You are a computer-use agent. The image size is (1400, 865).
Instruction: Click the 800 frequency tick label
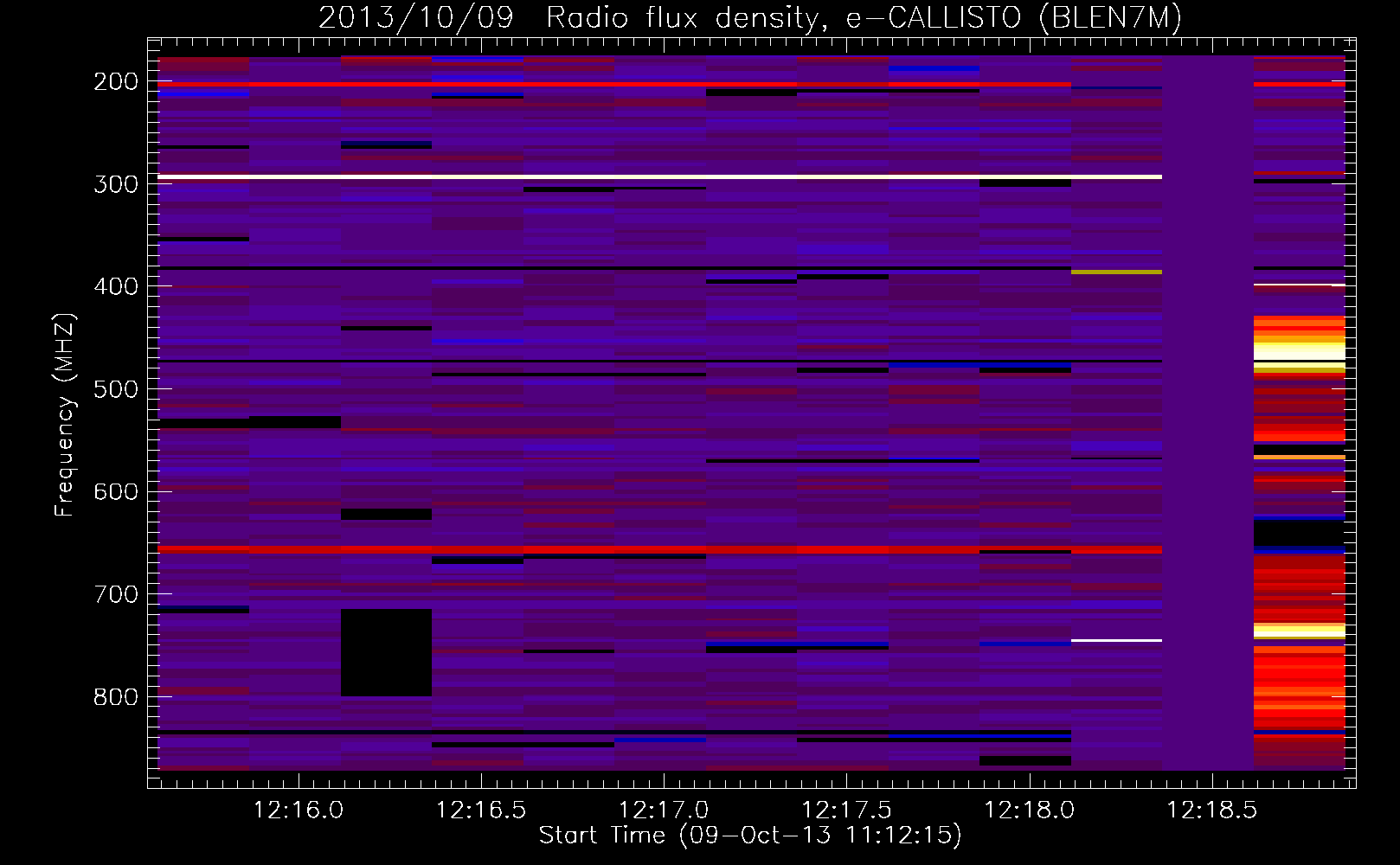[x=116, y=697]
